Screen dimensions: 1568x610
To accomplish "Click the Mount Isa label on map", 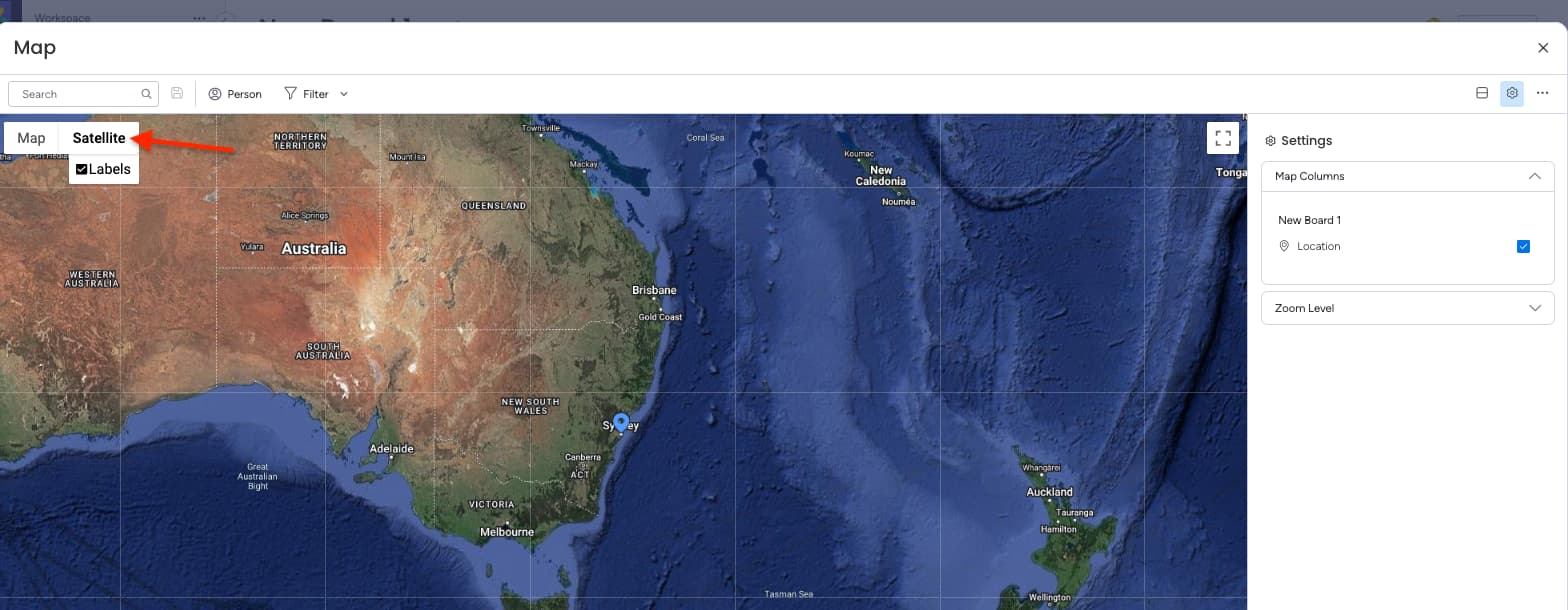I will tap(407, 157).
